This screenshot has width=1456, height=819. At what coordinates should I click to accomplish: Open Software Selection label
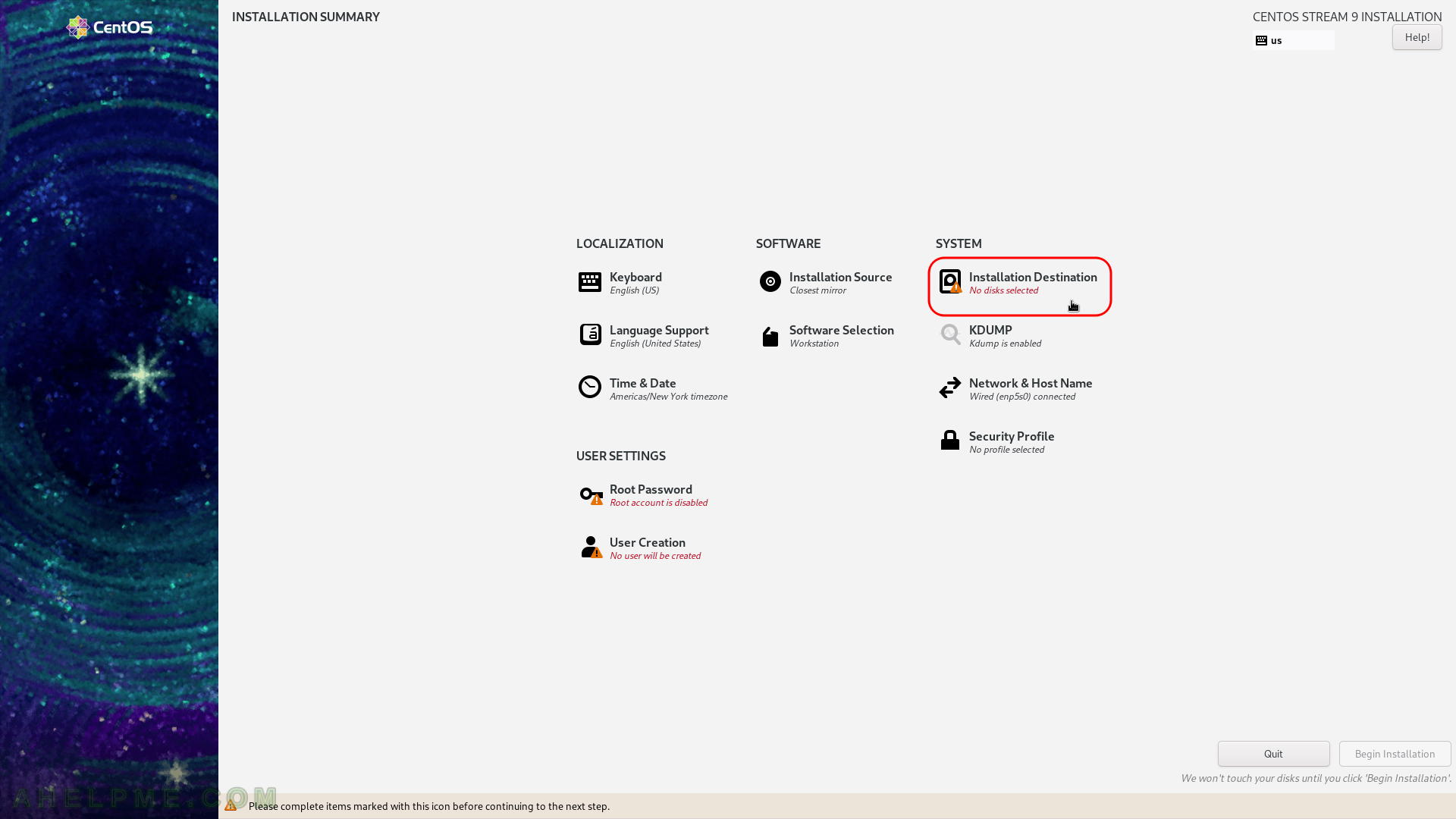coord(841,330)
